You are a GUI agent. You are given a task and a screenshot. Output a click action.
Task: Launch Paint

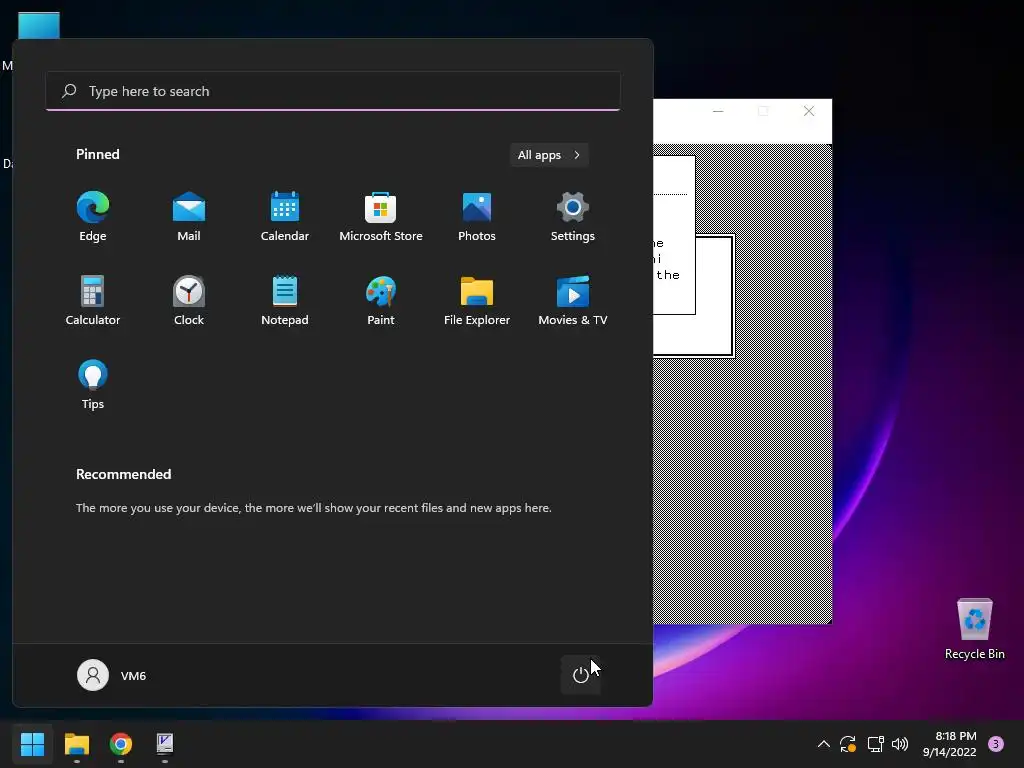(x=381, y=301)
